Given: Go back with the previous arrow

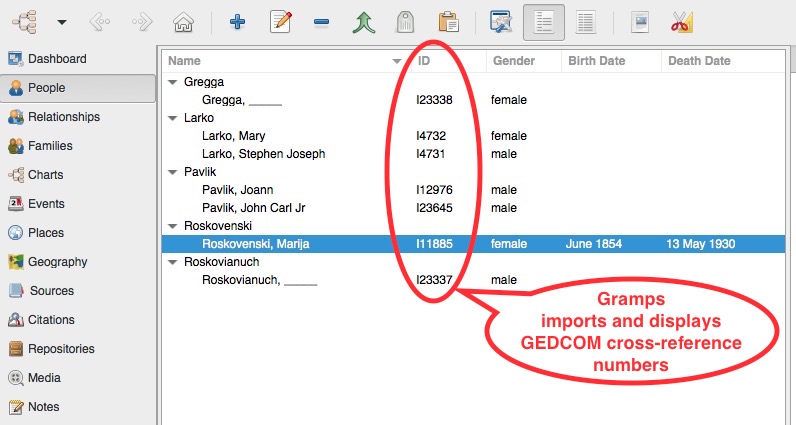Looking at the screenshot, I should coord(100,22).
